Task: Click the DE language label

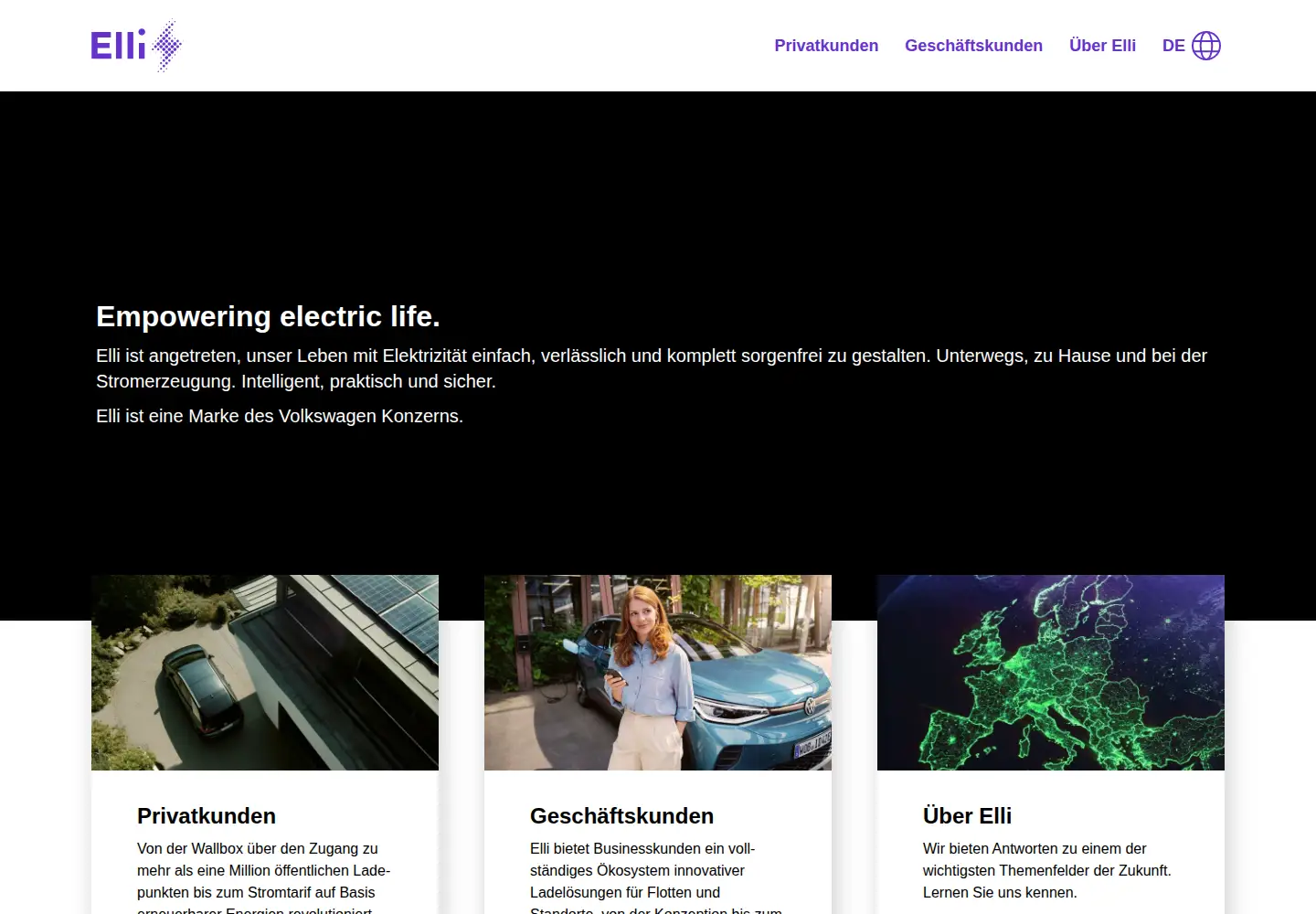Action: tap(1173, 46)
